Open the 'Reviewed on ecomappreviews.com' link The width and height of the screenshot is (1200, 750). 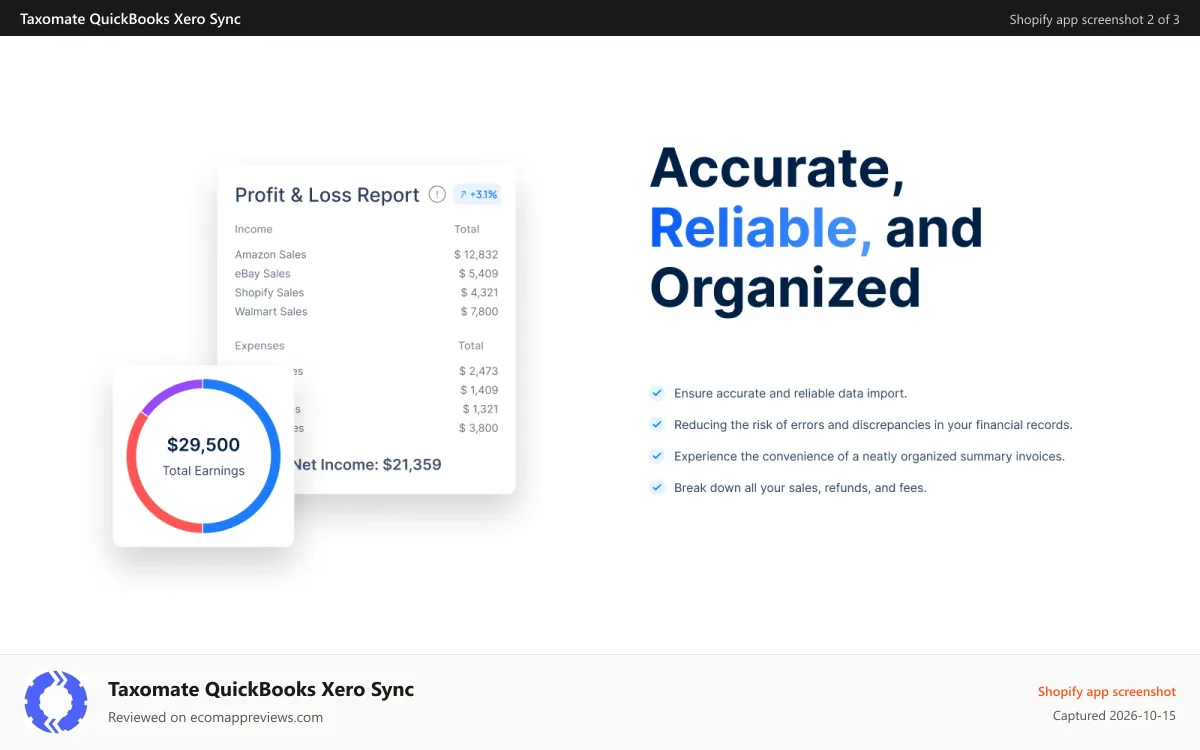(215, 717)
